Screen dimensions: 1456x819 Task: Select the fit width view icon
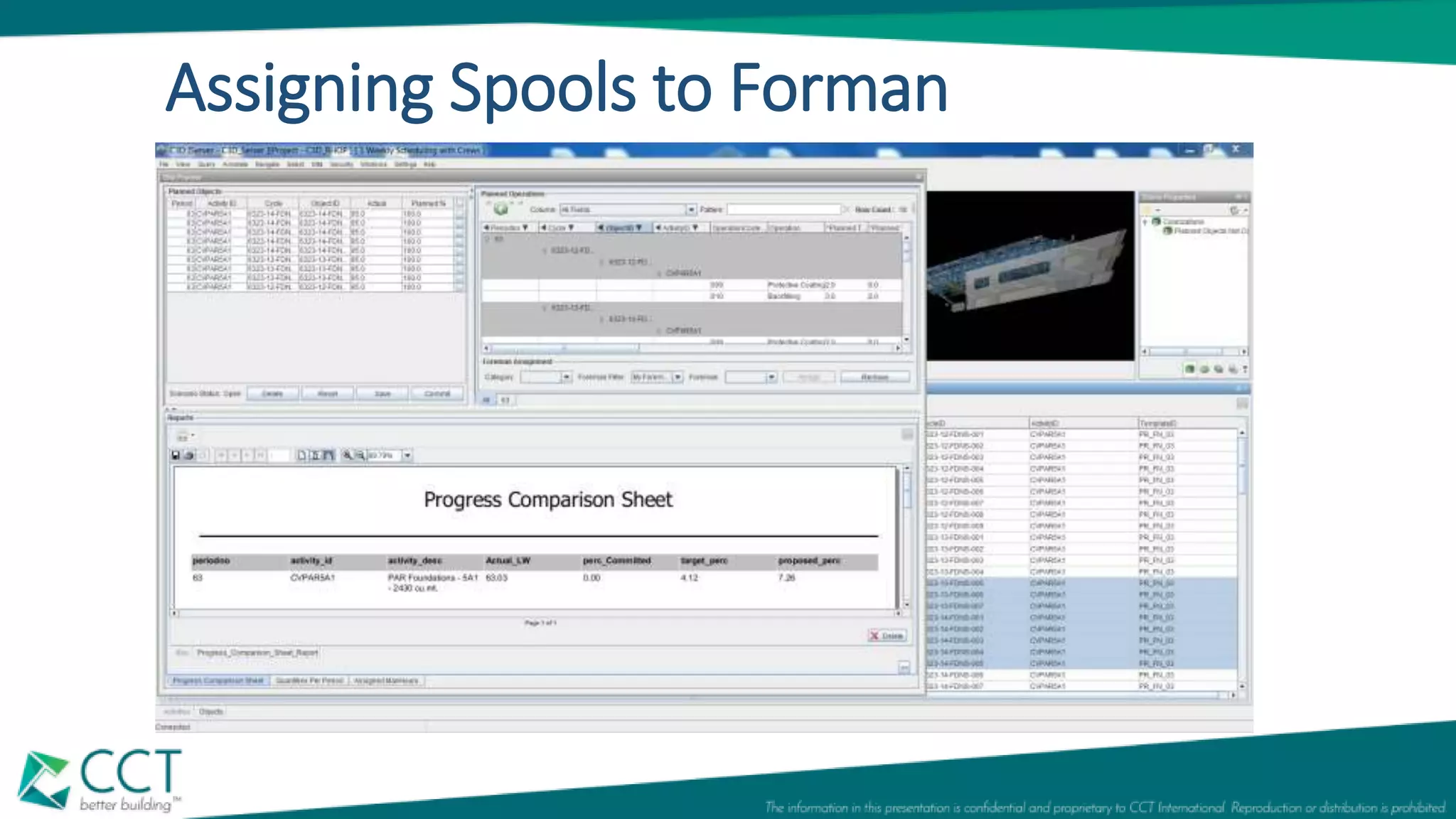pyautogui.click(x=328, y=455)
